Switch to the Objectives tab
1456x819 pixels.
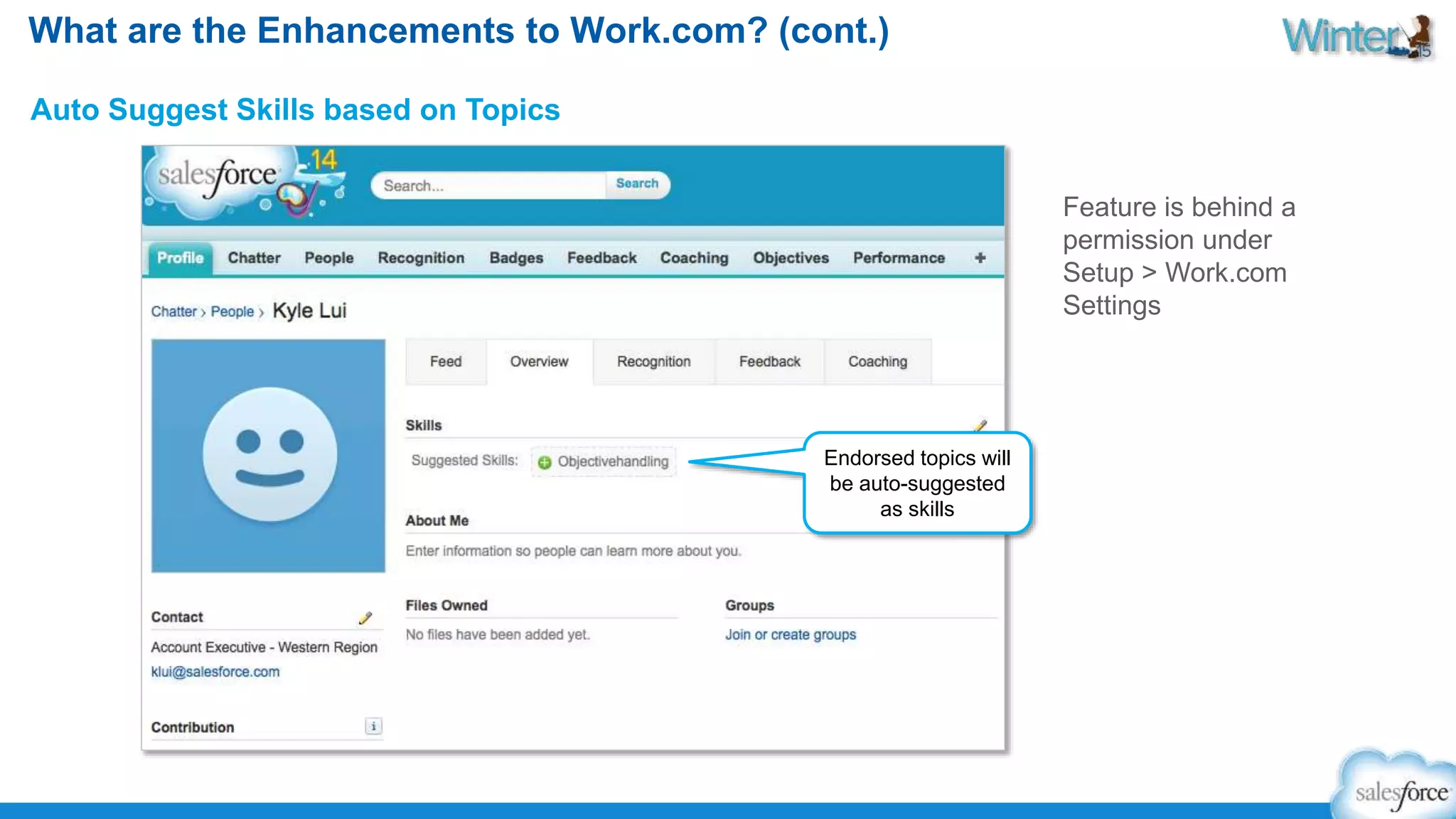point(791,258)
